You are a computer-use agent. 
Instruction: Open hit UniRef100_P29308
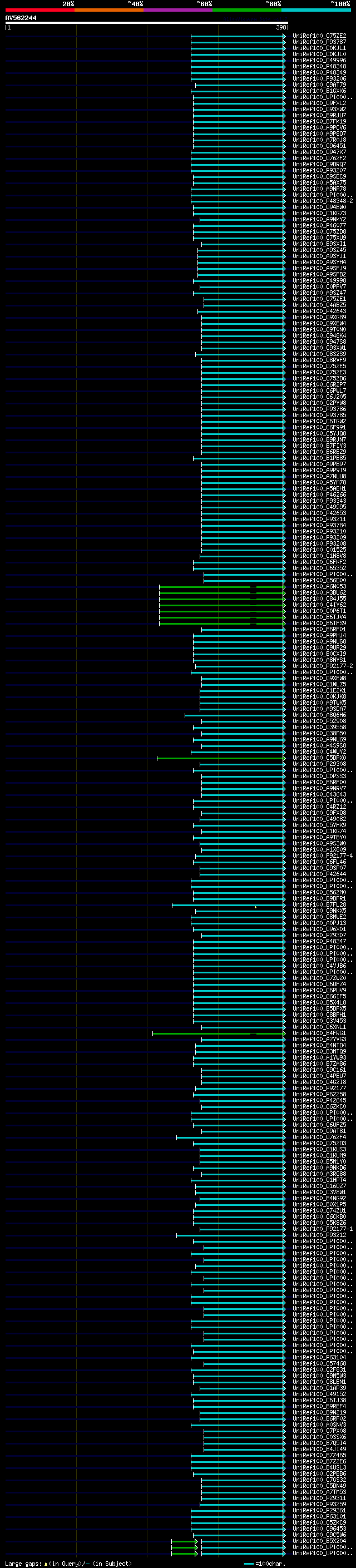[x=319, y=764]
